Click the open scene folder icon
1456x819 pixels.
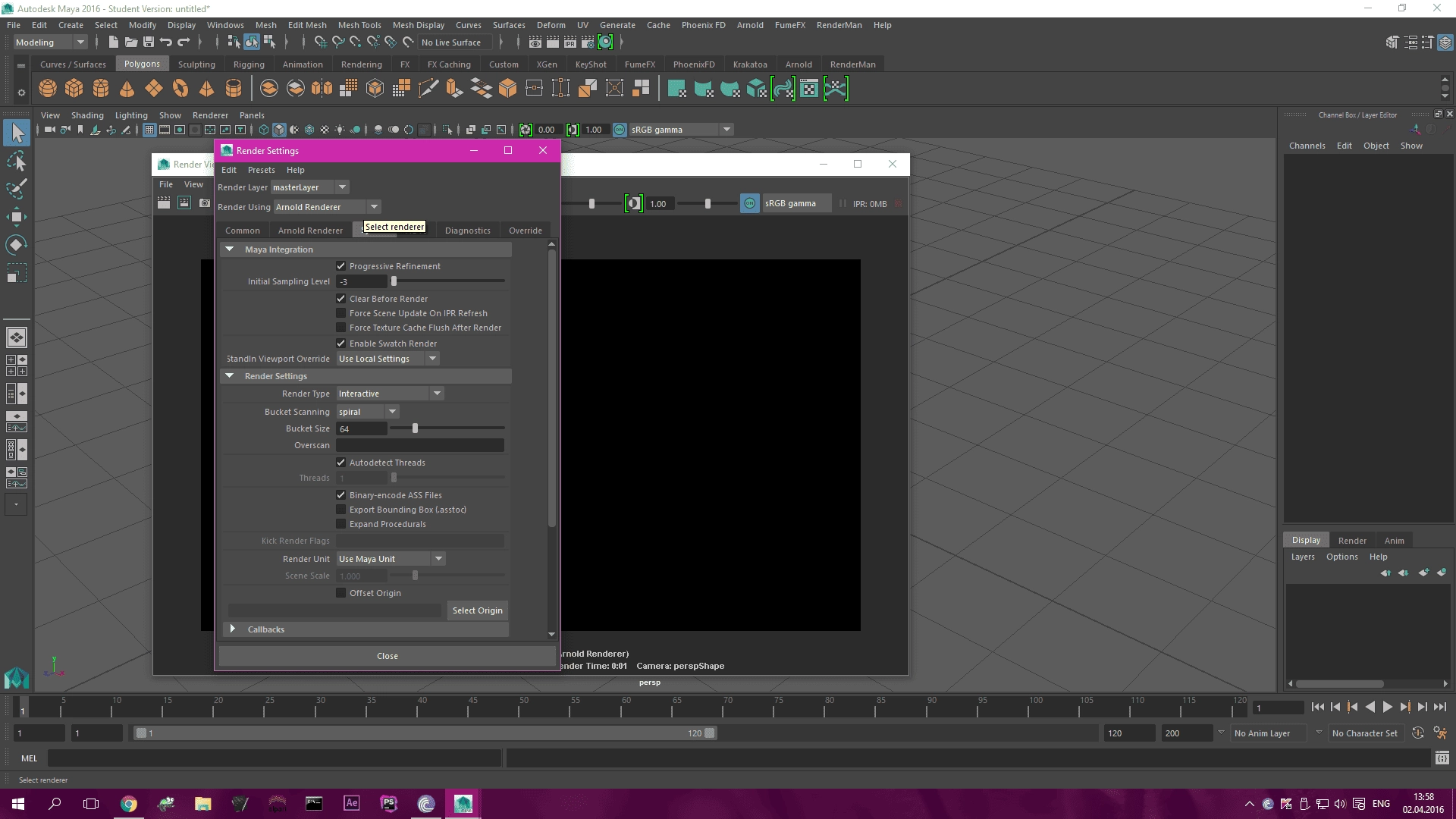tap(131, 42)
